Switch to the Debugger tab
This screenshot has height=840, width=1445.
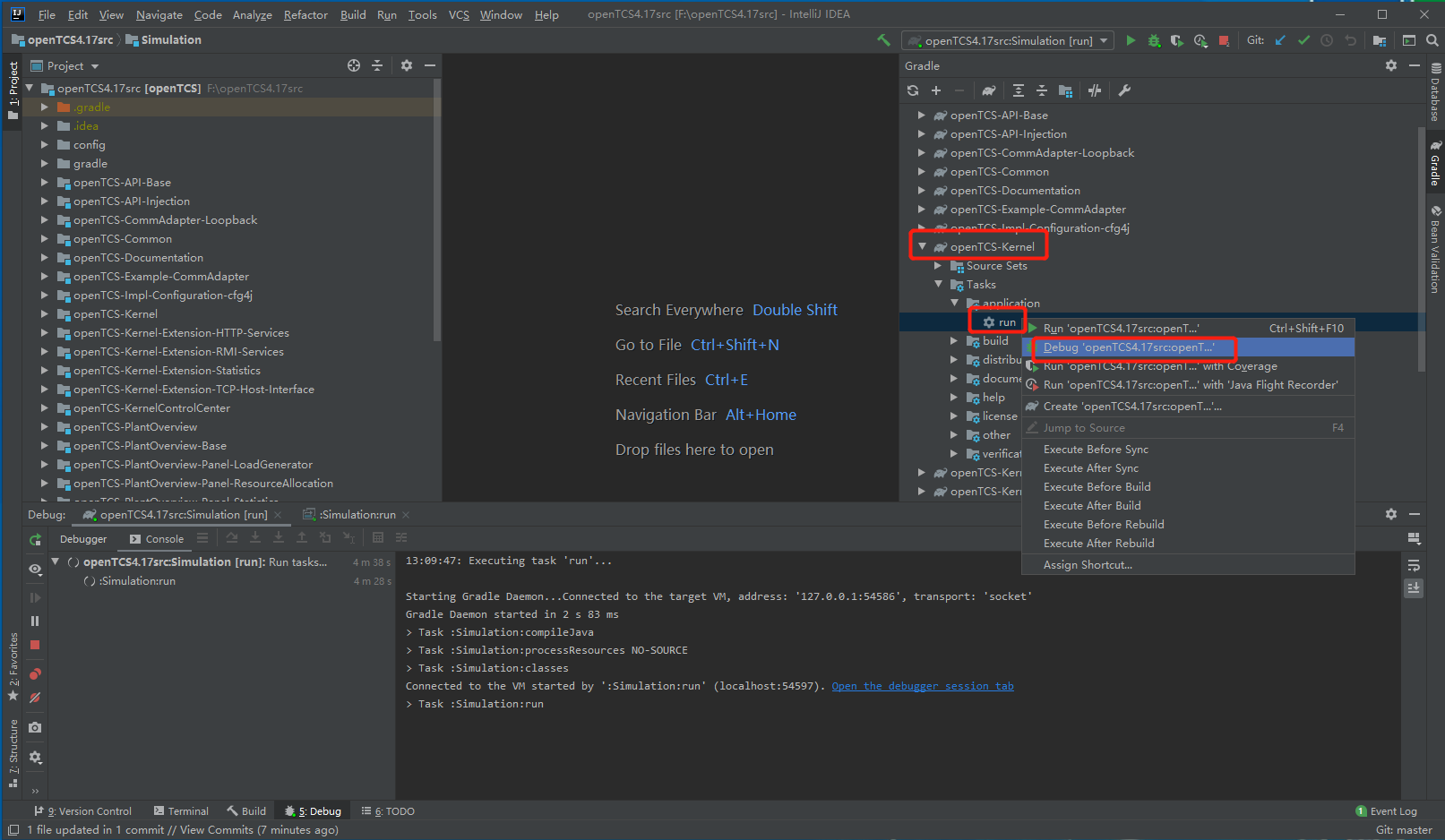(x=83, y=539)
